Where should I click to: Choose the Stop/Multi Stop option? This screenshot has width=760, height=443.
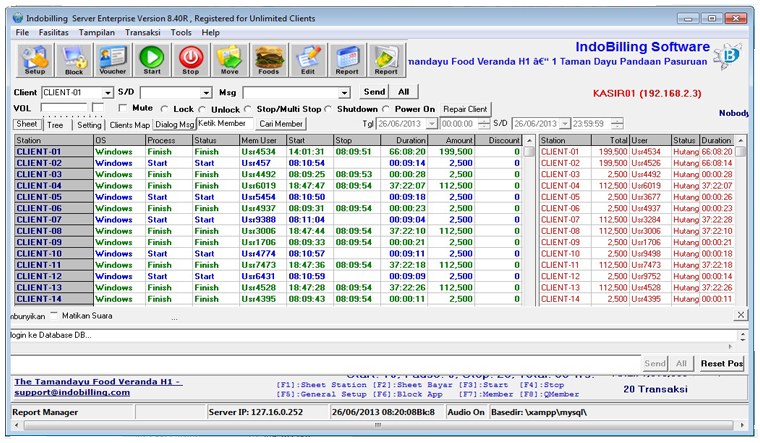(x=248, y=109)
